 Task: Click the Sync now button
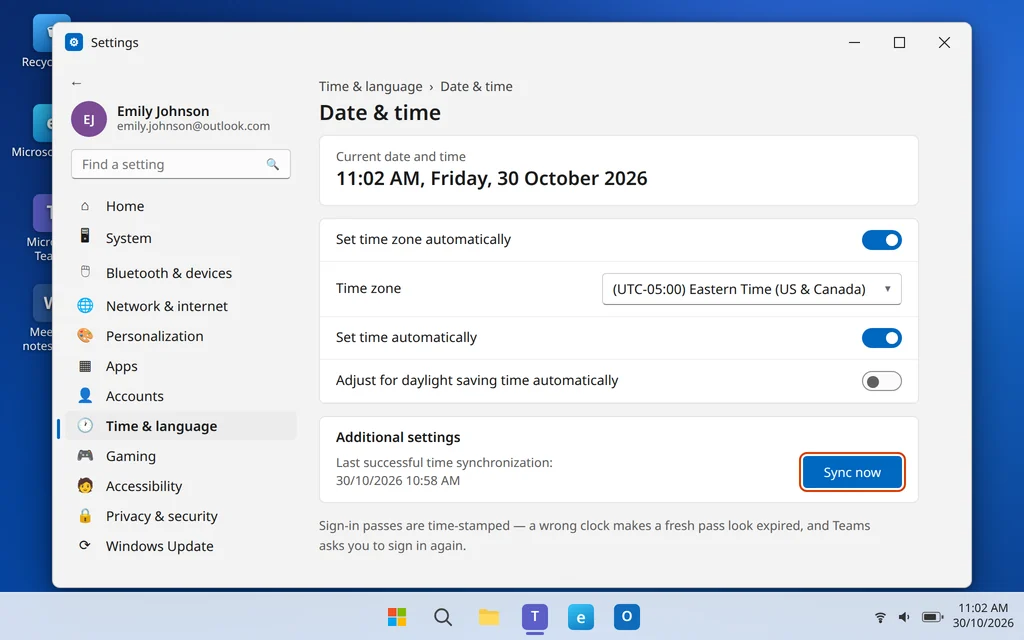pyautogui.click(x=852, y=472)
